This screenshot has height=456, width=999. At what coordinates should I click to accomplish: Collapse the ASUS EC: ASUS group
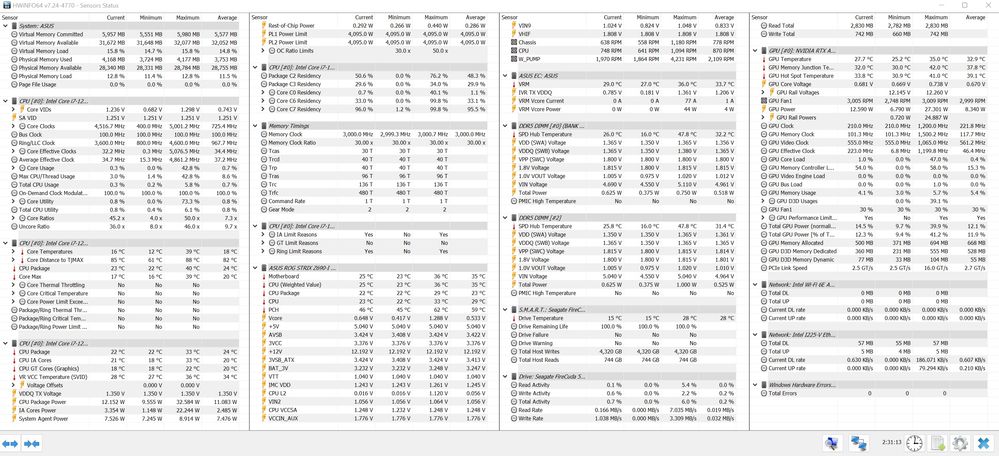505,75
